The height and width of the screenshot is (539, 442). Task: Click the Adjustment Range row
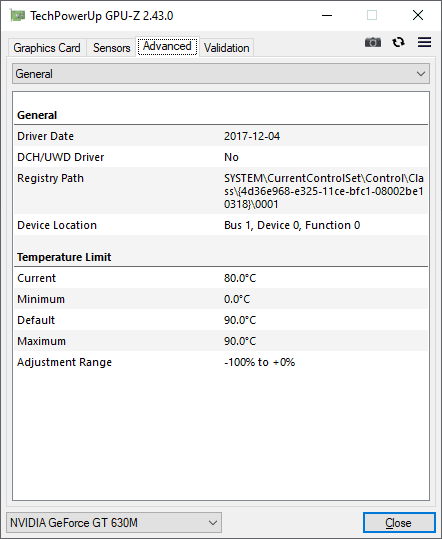(221, 362)
